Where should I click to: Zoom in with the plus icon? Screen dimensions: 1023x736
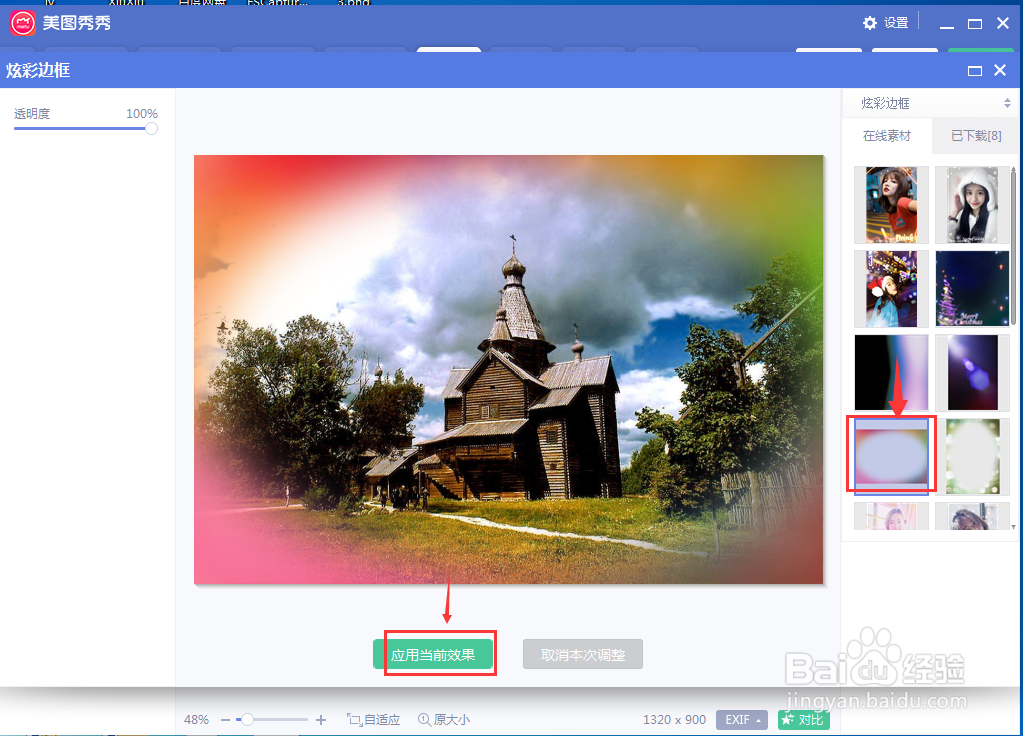coord(321,720)
